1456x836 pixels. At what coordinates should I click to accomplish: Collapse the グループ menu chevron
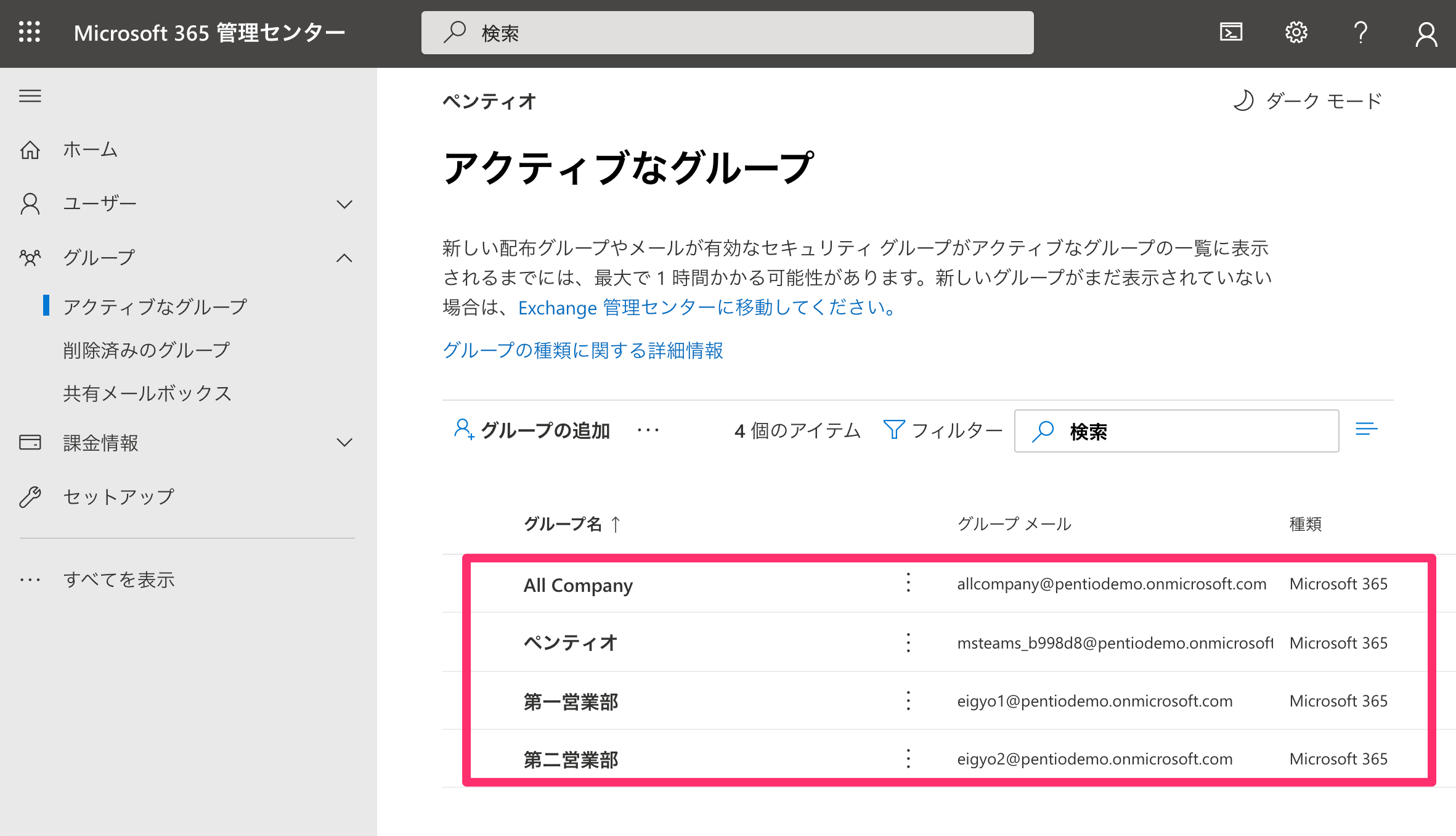344,258
